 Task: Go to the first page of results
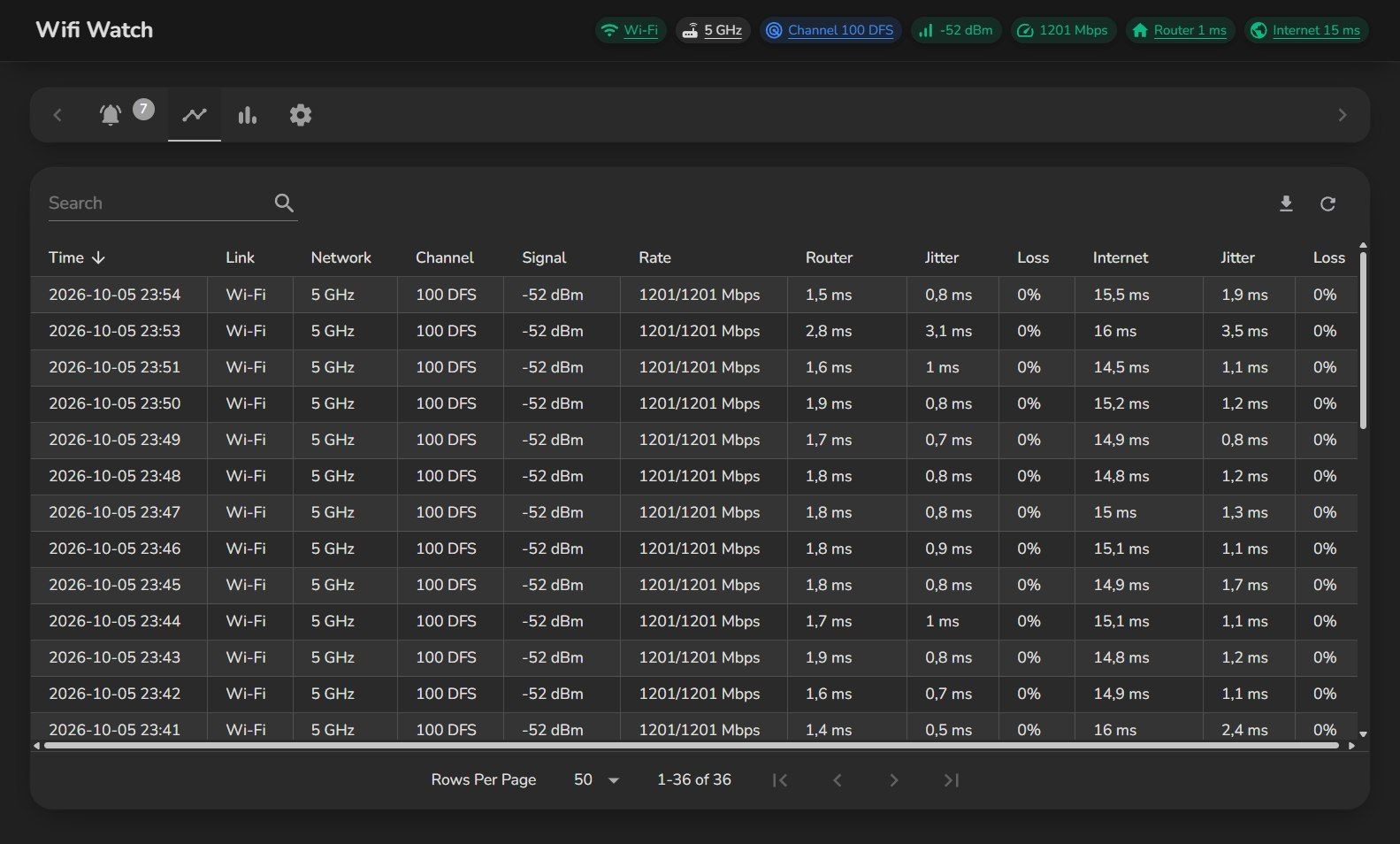tap(779, 779)
